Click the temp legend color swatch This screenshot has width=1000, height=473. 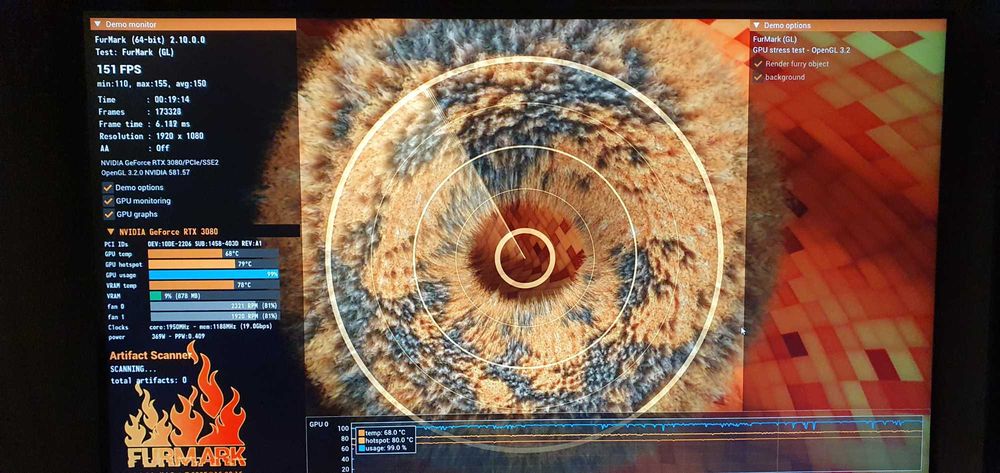click(x=362, y=432)
